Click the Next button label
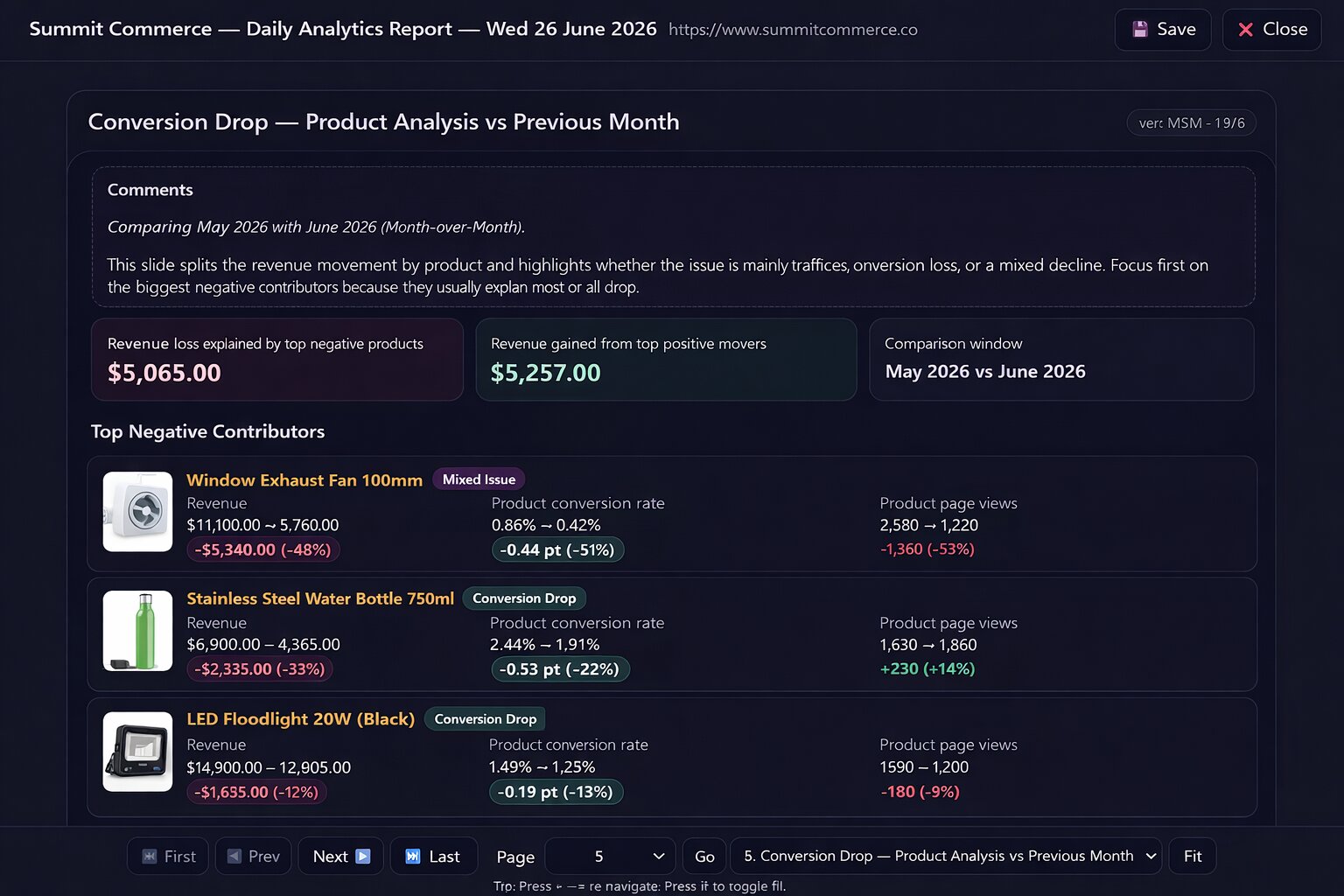Viewport: 1344px width, 896px height. click(330, 857)
